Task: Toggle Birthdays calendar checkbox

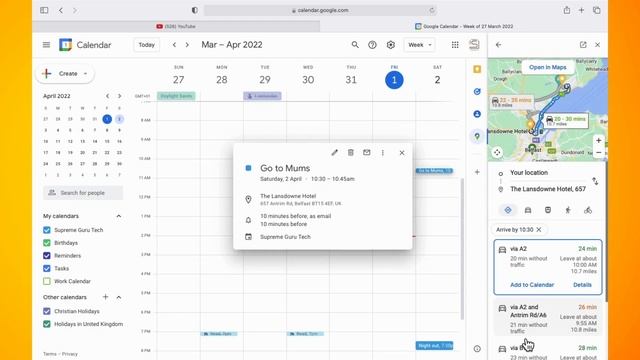Action: point(47,243)
